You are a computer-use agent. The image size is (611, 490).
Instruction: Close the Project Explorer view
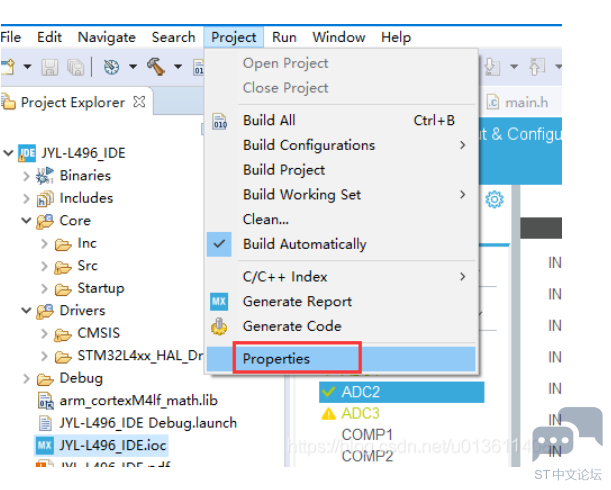(140, 102)
